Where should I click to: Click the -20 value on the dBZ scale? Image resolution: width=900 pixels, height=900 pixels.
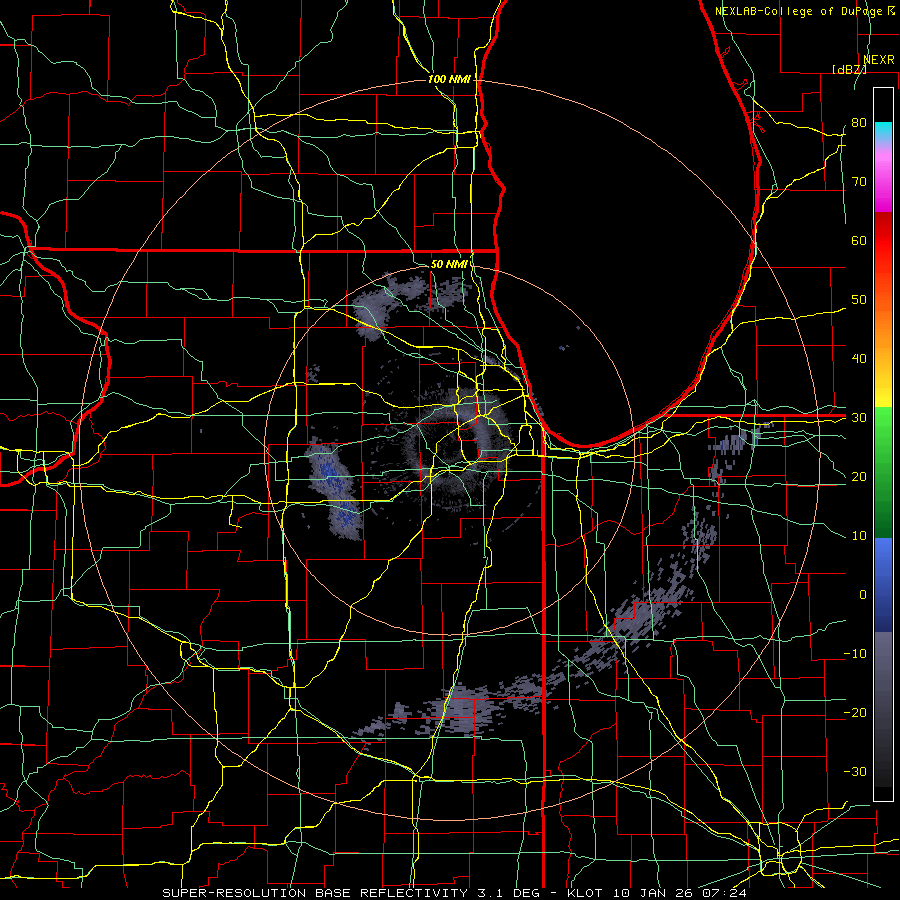[x=855, y=713]
